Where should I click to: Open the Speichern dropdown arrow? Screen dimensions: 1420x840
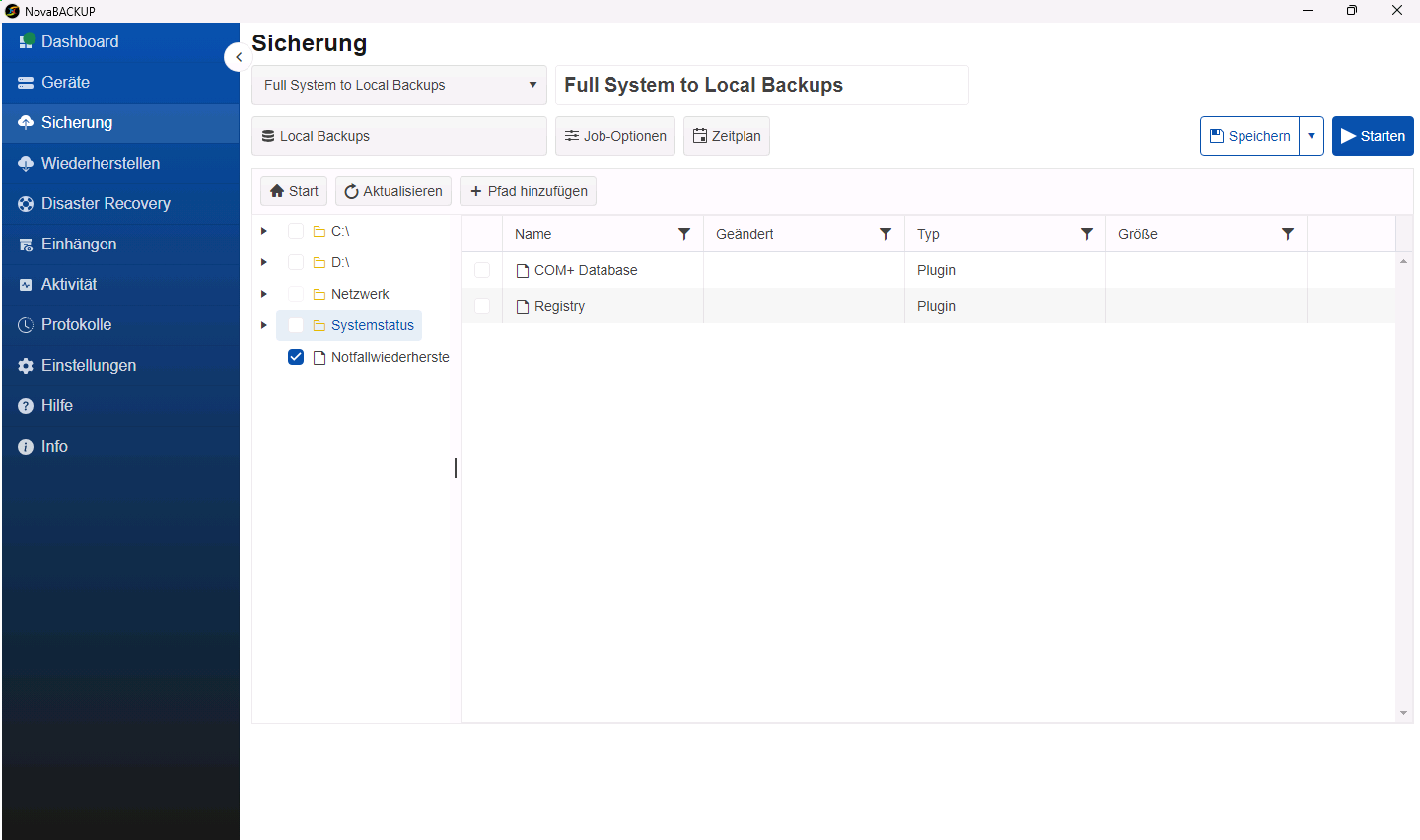coord(1312,136)
